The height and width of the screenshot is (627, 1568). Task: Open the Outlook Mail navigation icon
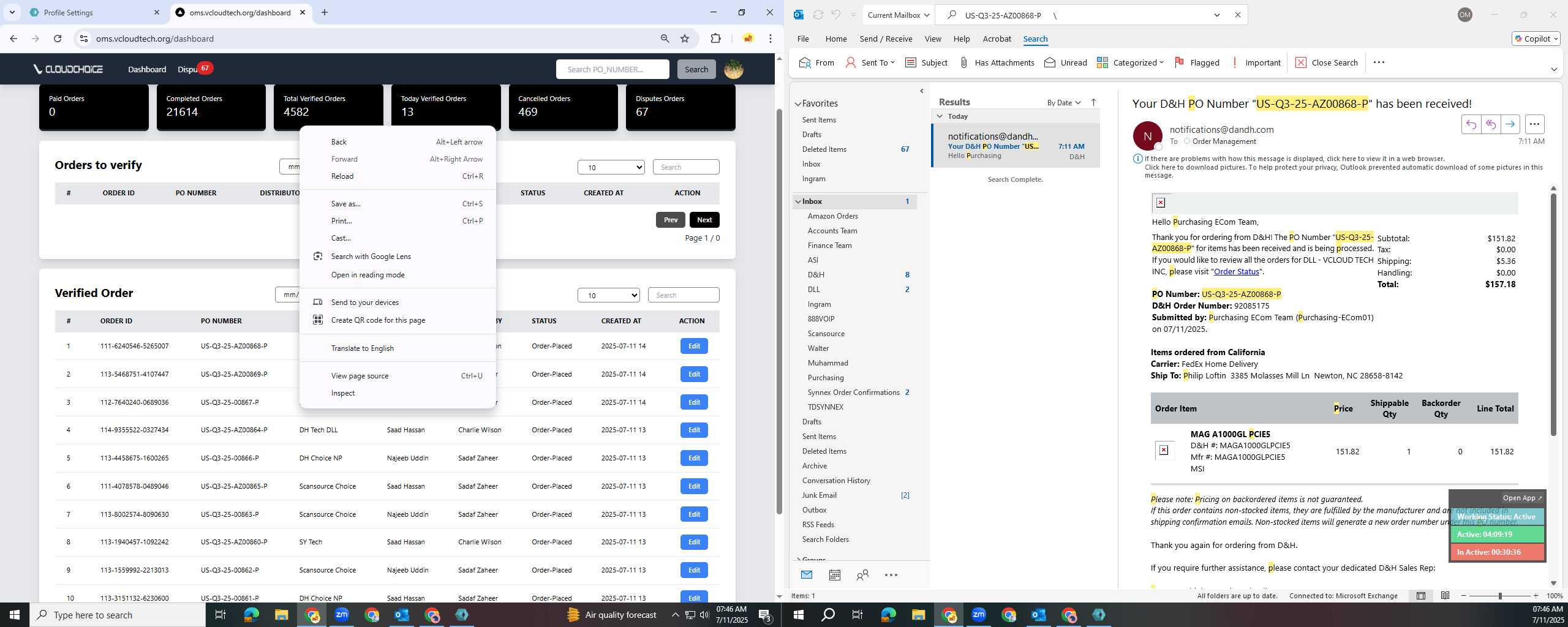point(807,574)
